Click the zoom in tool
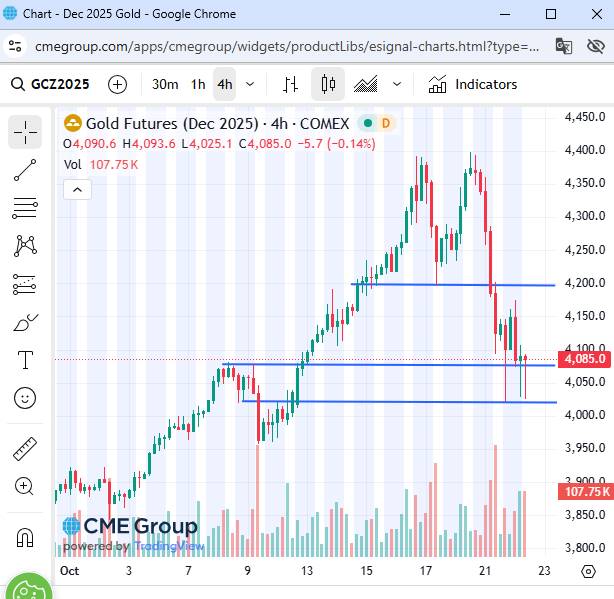614x599 pixels. 26,487
